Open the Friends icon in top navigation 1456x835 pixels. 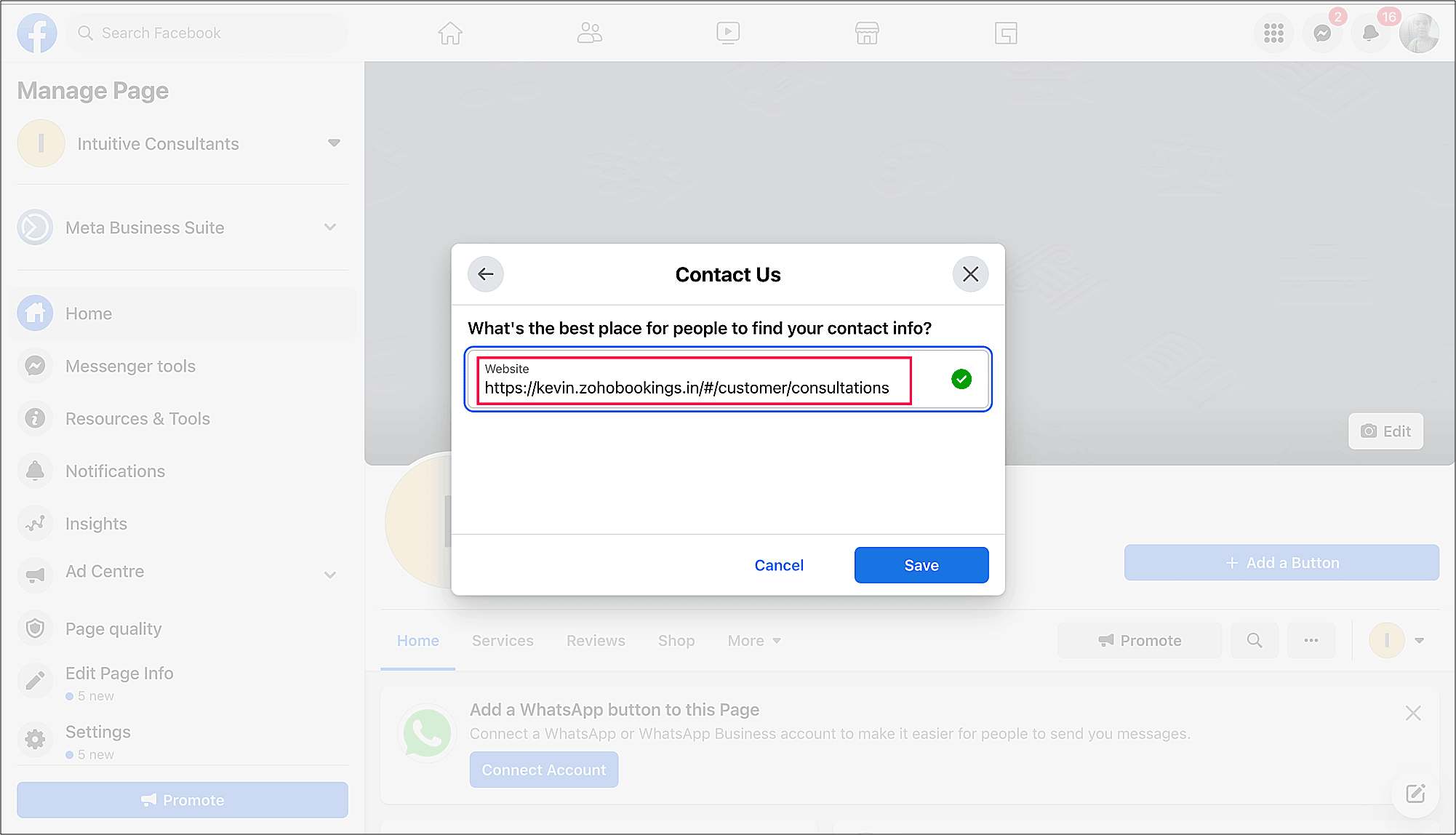tap(589, 33)
